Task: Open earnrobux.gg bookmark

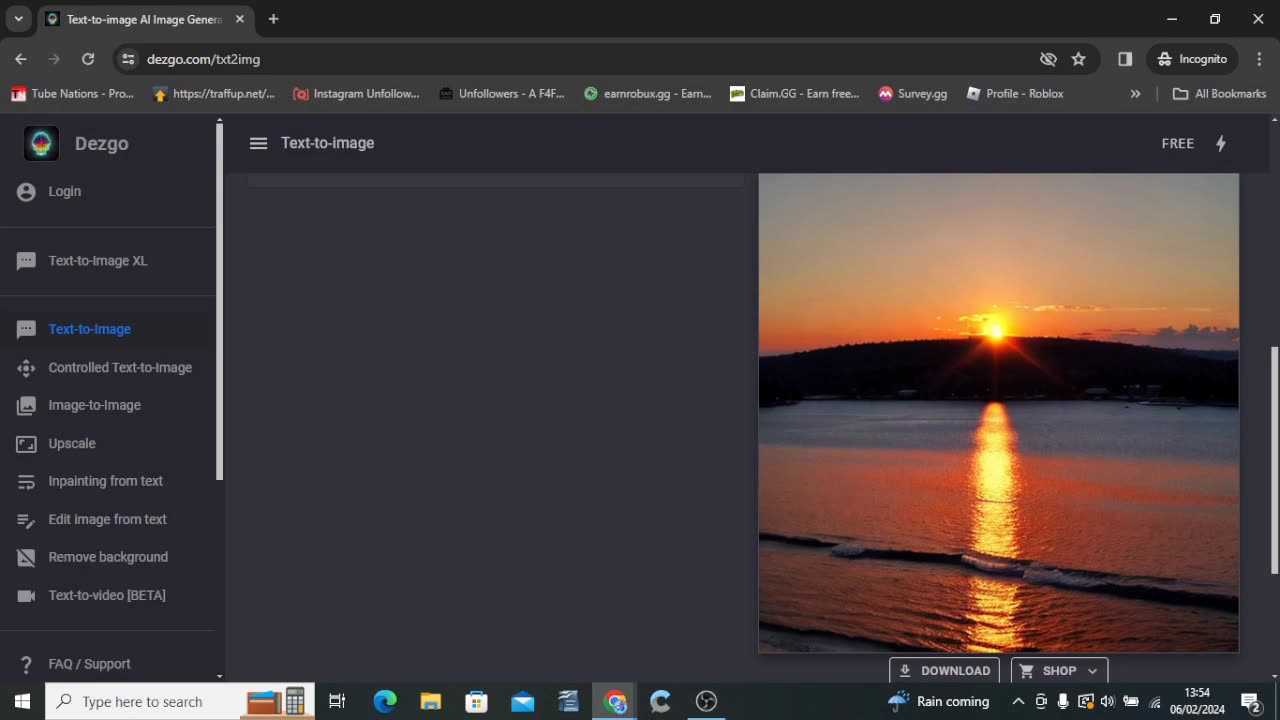Action: [648, 94]
